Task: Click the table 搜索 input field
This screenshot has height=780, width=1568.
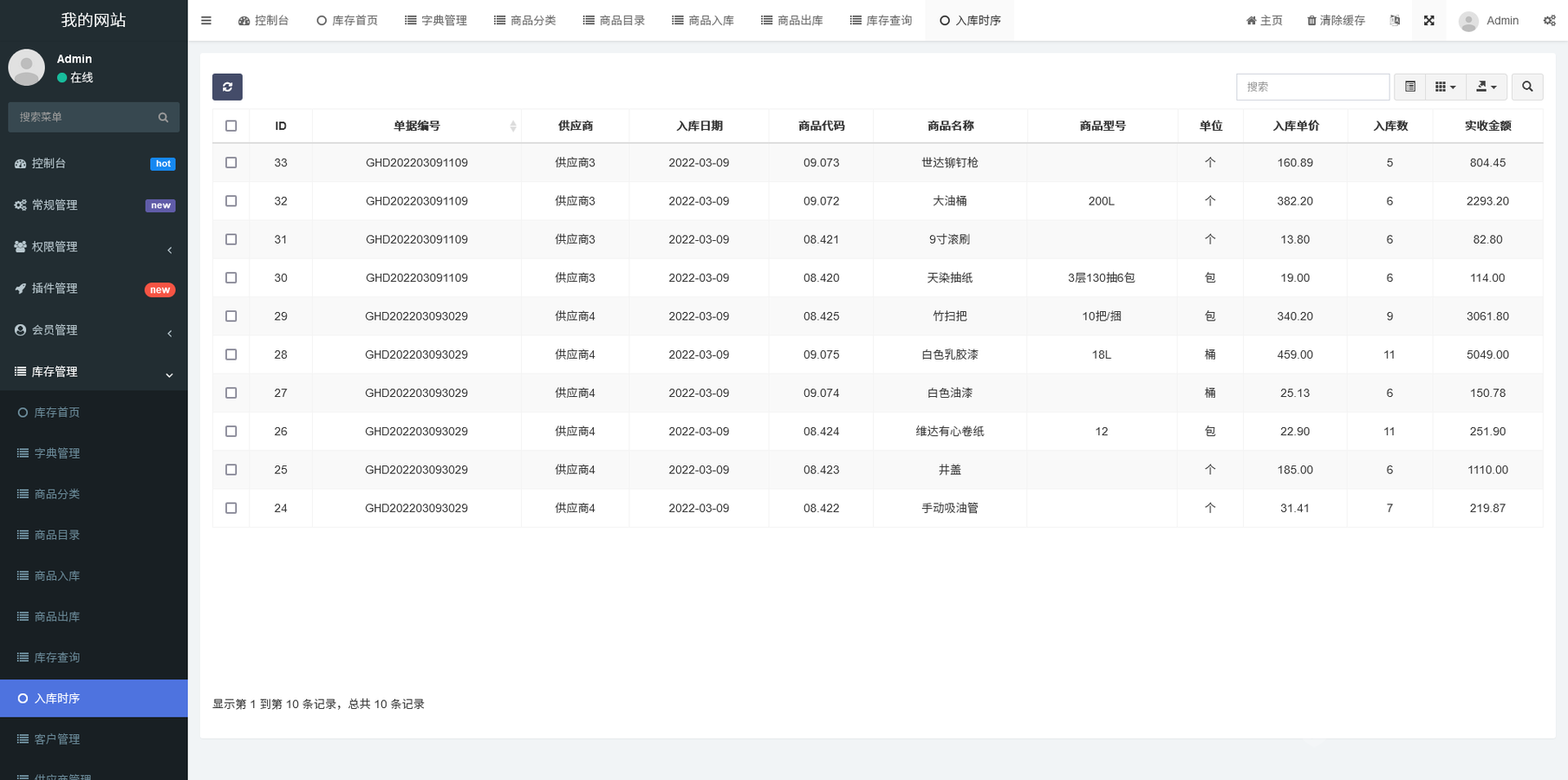Action: point(1312,87)
